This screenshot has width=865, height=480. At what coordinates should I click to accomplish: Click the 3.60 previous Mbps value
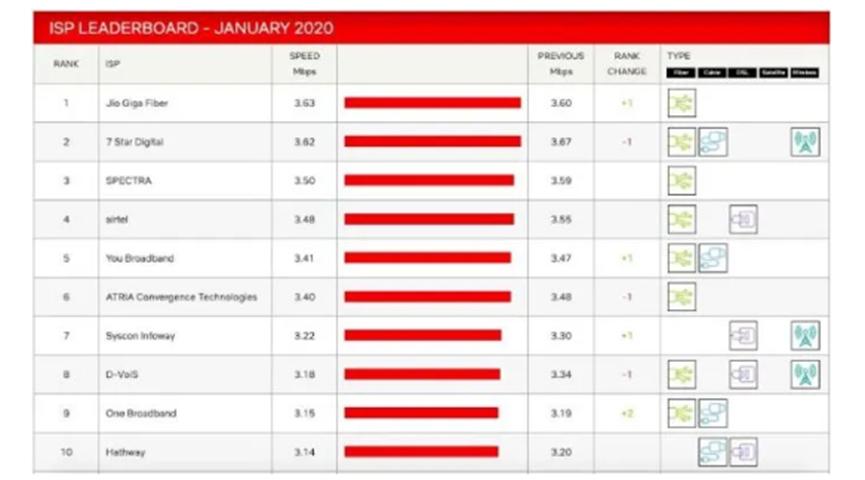[561, 103]
